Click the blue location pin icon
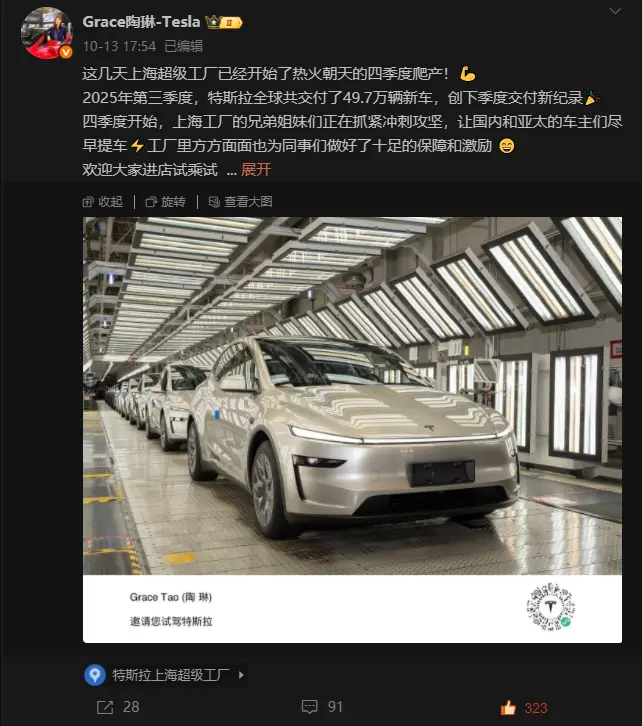642x726 pixels. point(95,675)
